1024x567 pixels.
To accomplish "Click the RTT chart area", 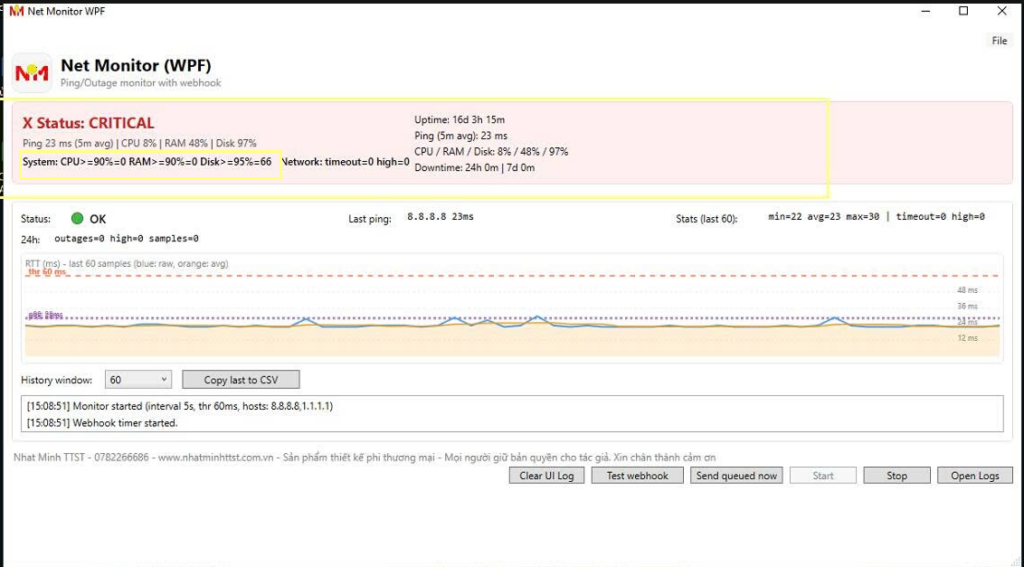I will (x=512, y=307).
